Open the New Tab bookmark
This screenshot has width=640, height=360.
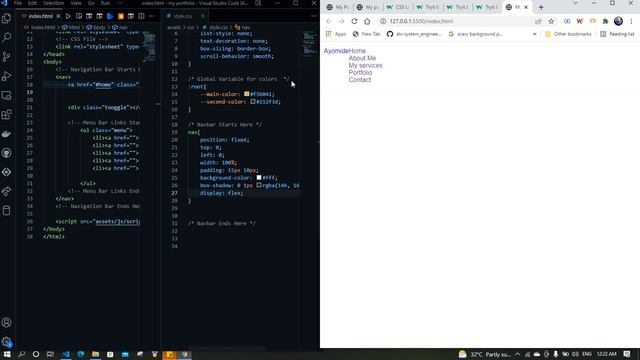point(366,34)
